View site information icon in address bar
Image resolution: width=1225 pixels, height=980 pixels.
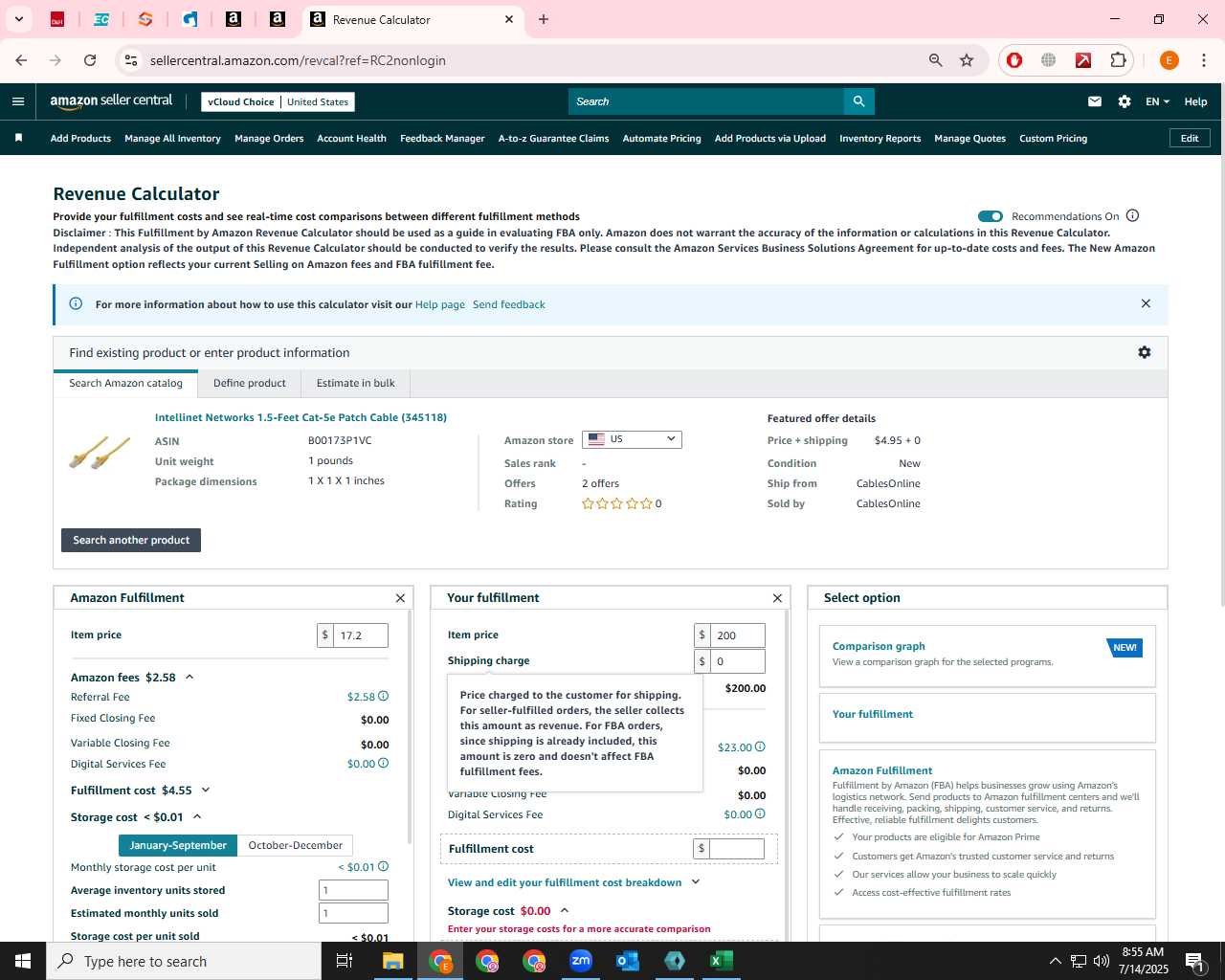[x=131, y=60]
